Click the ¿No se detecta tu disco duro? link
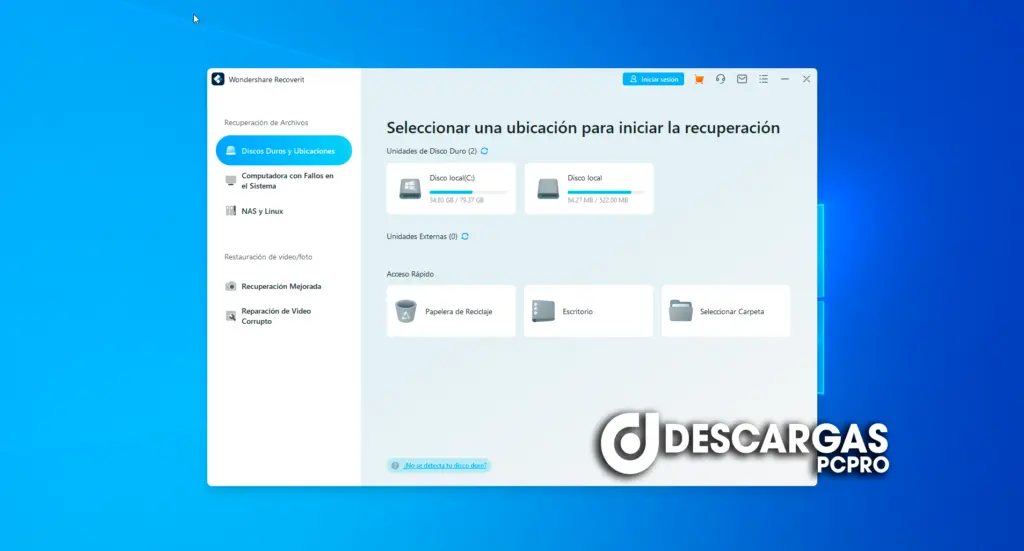Viewport: 1024px width, 551px height. [445, 465]
